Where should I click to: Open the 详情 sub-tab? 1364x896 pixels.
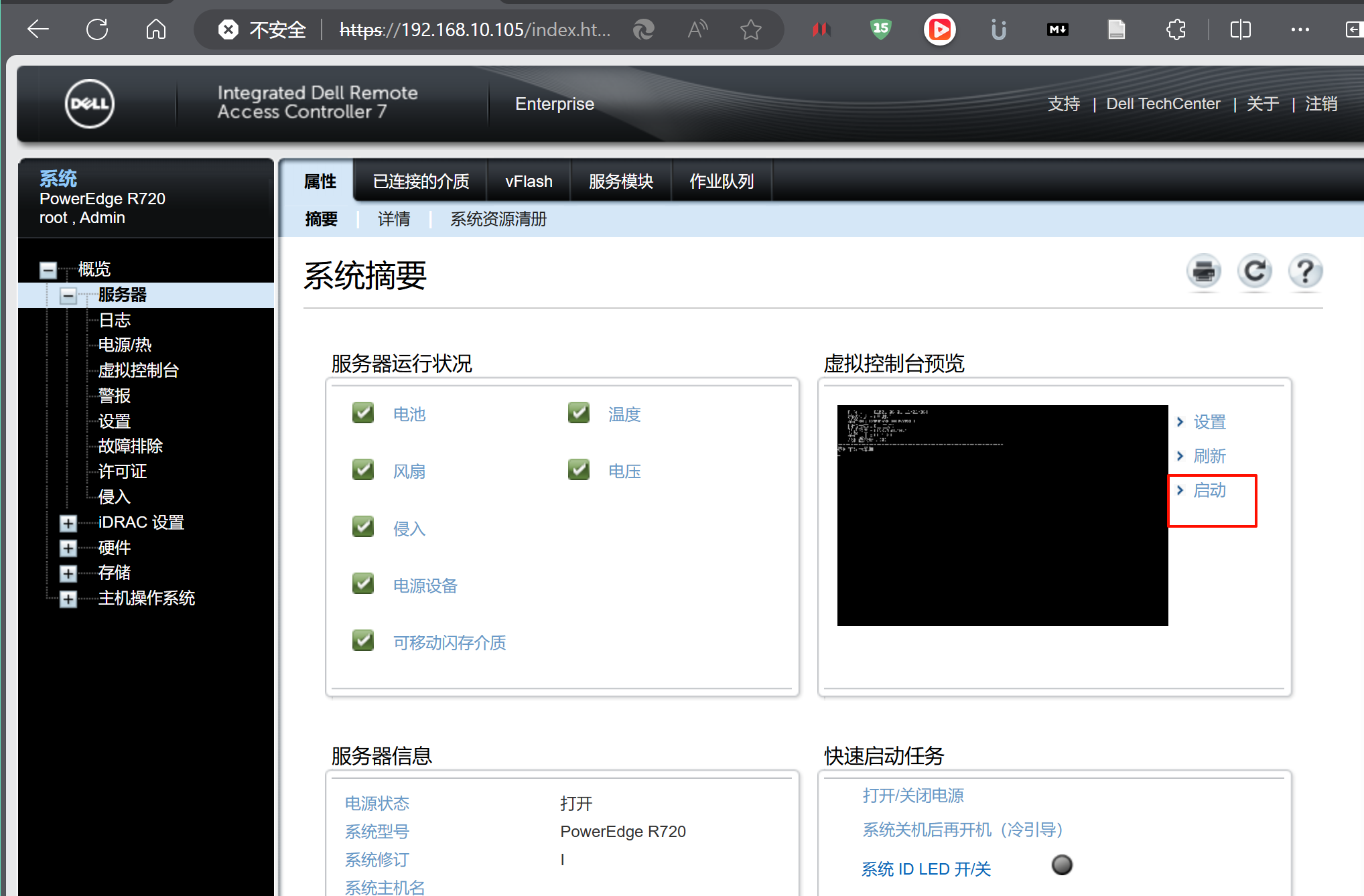(394, 219)
